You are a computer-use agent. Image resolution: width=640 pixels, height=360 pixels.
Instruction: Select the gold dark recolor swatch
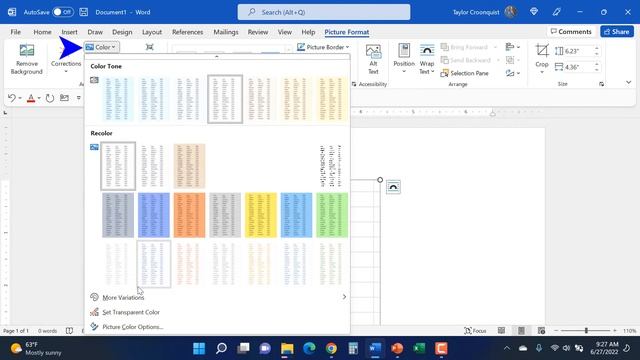coord(261,215)
